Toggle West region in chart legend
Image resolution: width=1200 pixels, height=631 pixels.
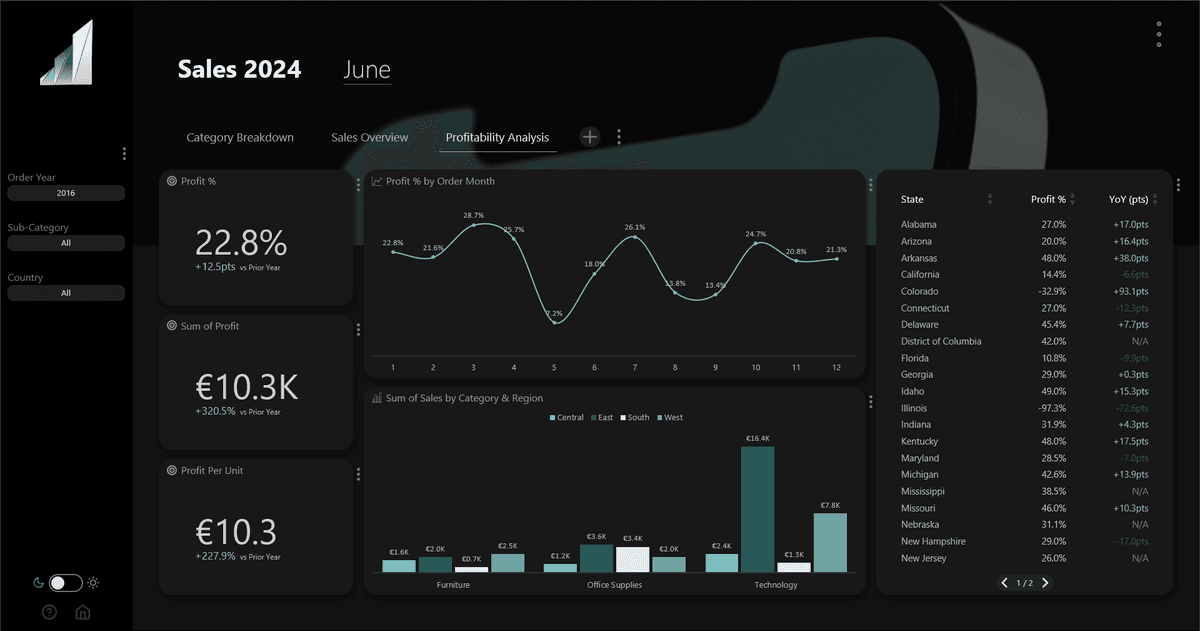click(x=669, y=417)
